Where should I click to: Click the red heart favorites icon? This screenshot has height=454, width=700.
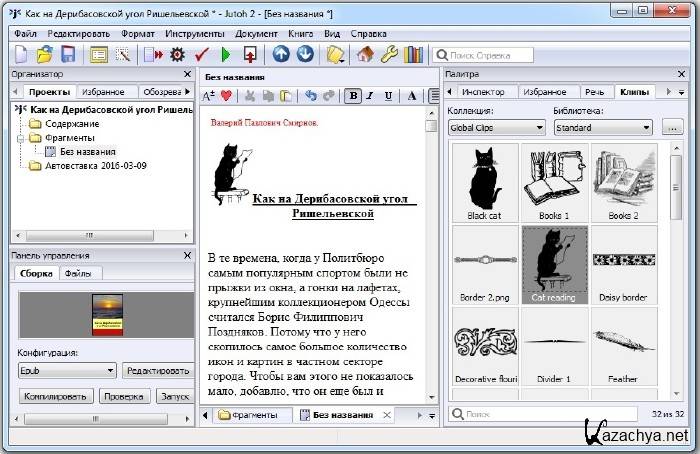(226, 96)
